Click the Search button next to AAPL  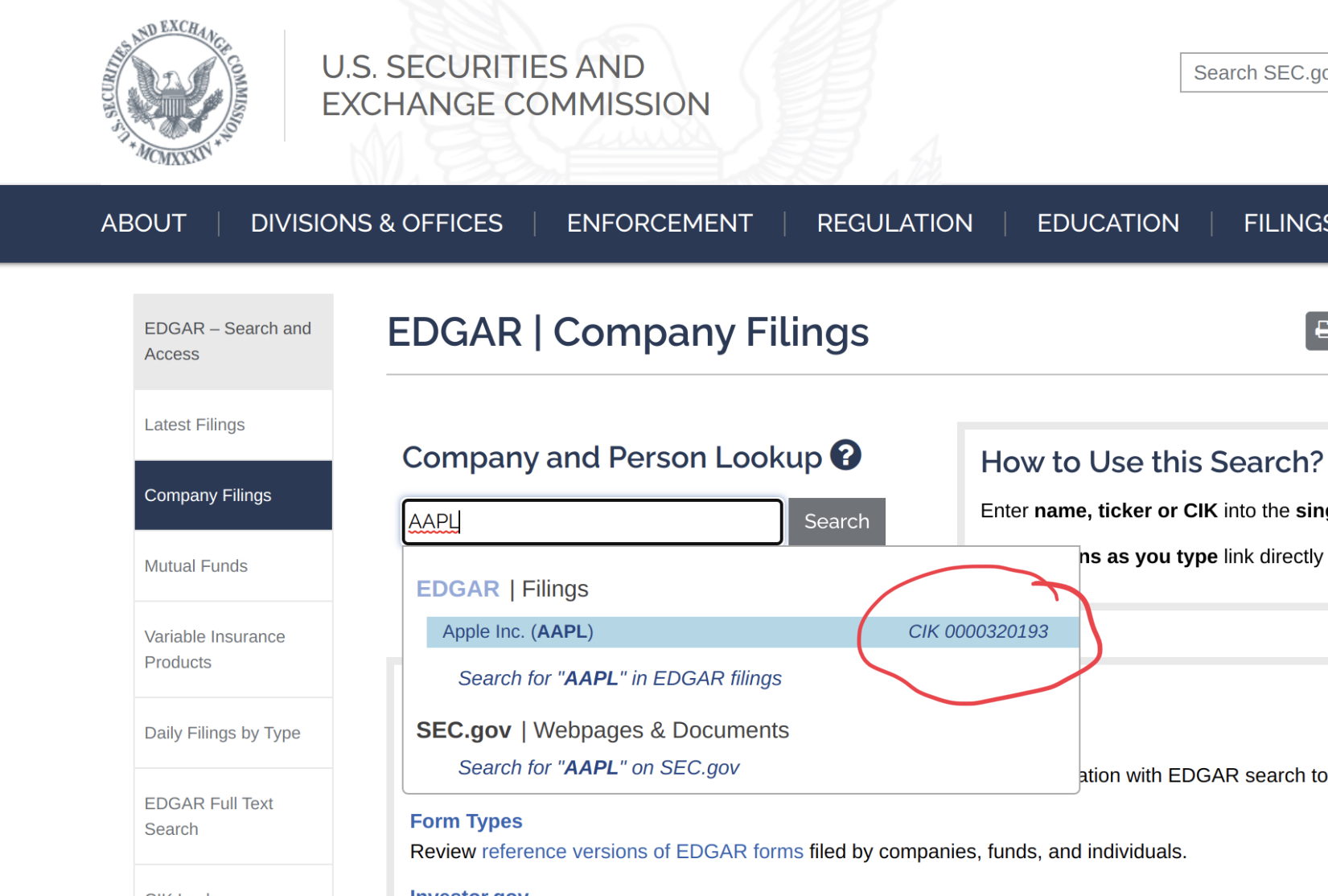[x=837, y=521]
